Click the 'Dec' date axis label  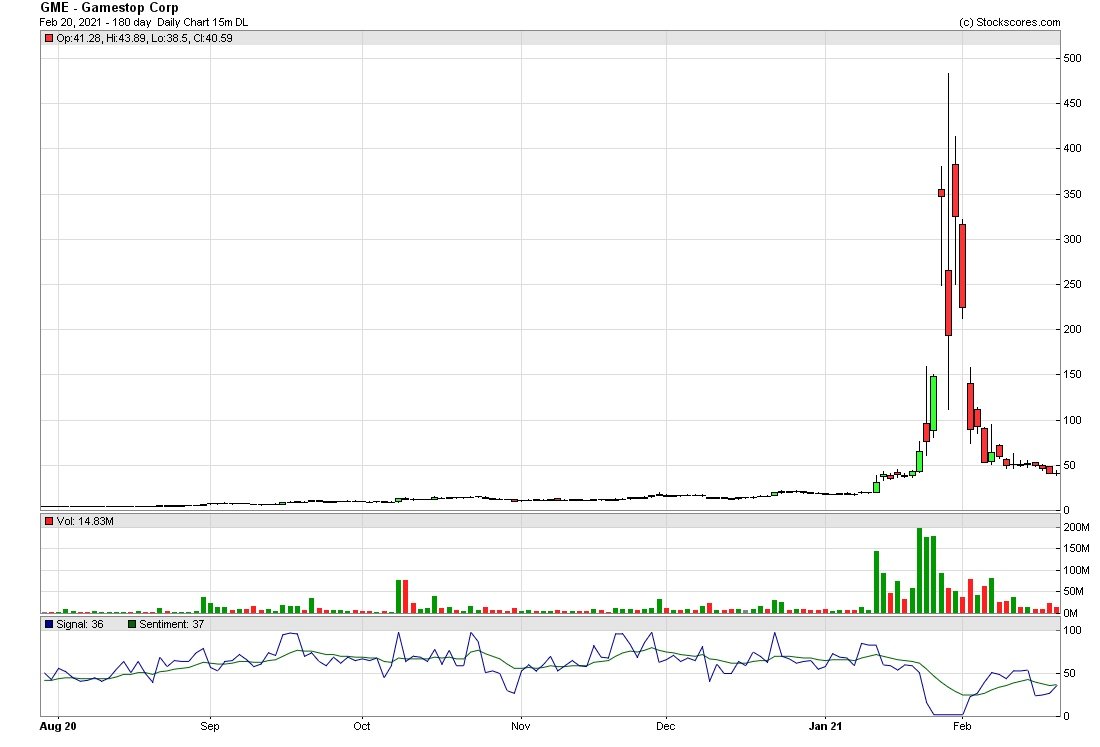666,726
